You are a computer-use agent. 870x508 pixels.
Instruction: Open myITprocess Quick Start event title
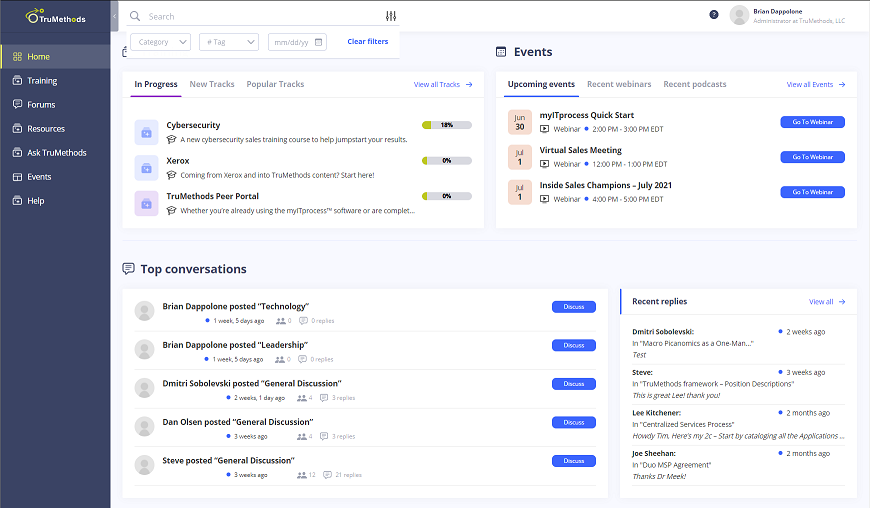[586, 115]
